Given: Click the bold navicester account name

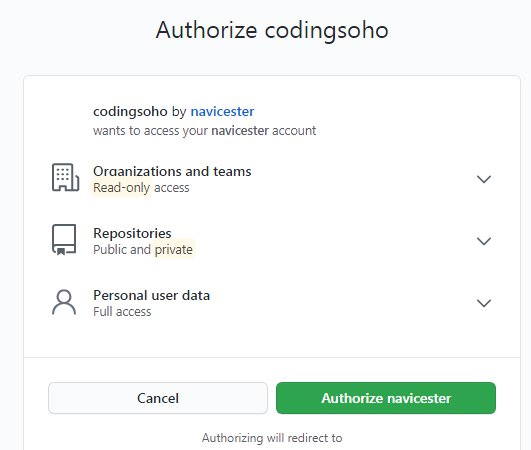Looking at the screenshot, I should coord(240,131).
